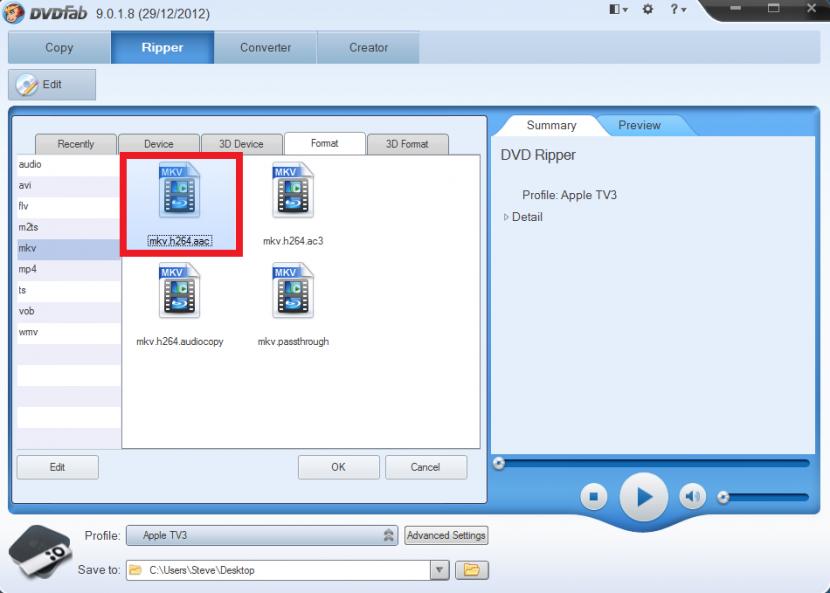Open the help question mark menu
This screenshot has width=830, height=593.
677,9
